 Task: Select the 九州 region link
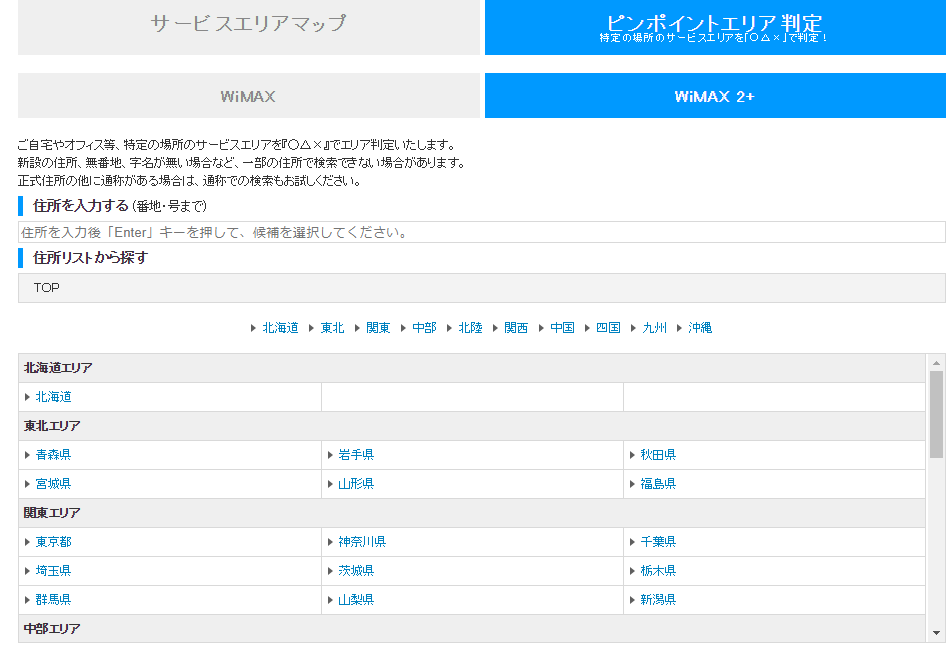click(653, 326)
